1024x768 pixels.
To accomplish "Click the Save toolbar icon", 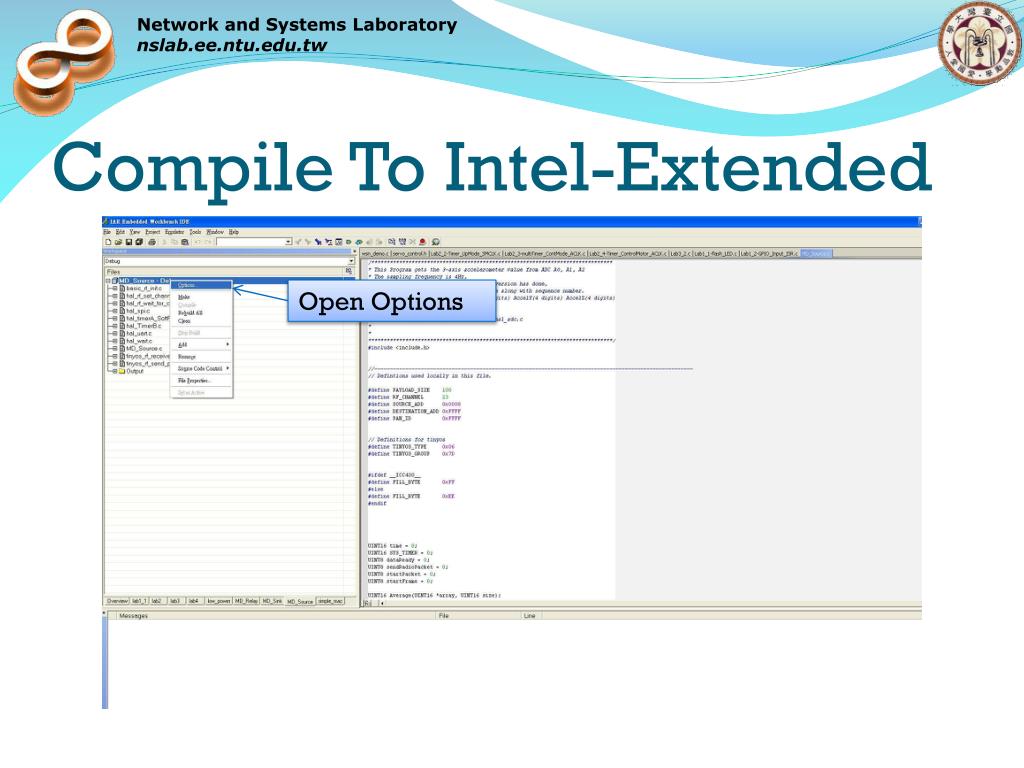I will point(129,242).
